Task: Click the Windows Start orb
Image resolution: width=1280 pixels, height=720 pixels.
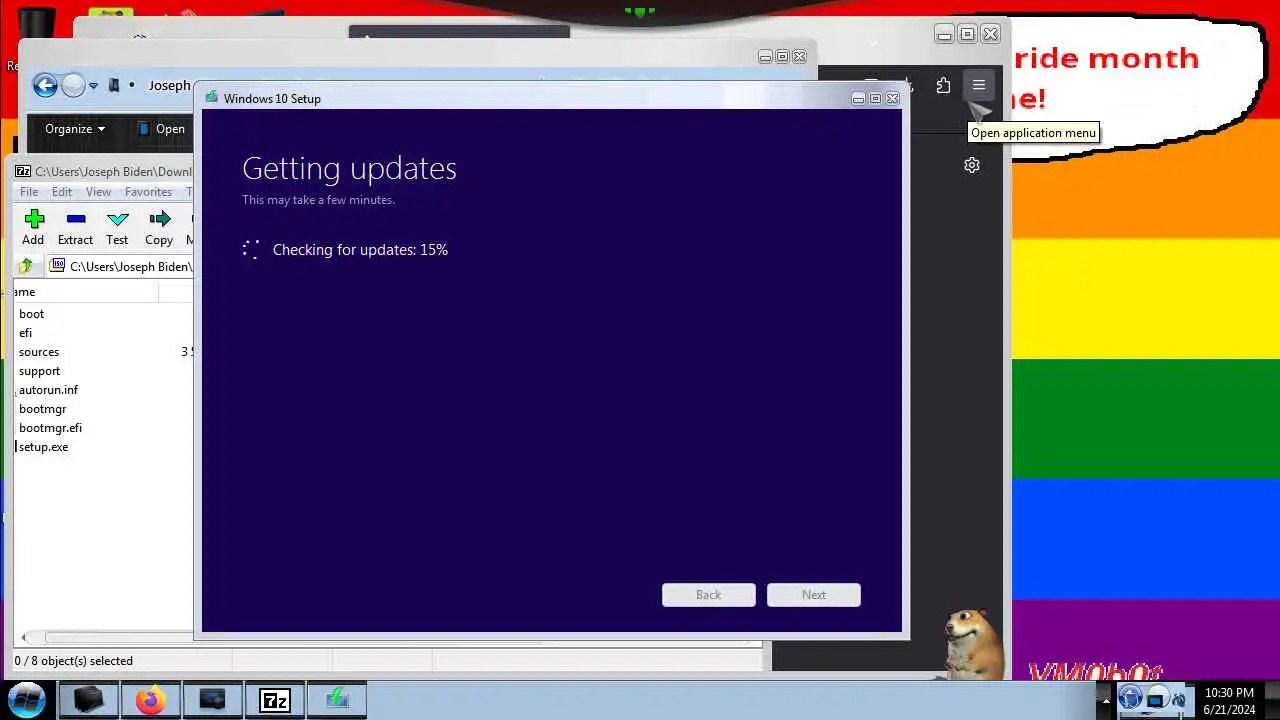Action: [27, 699]
